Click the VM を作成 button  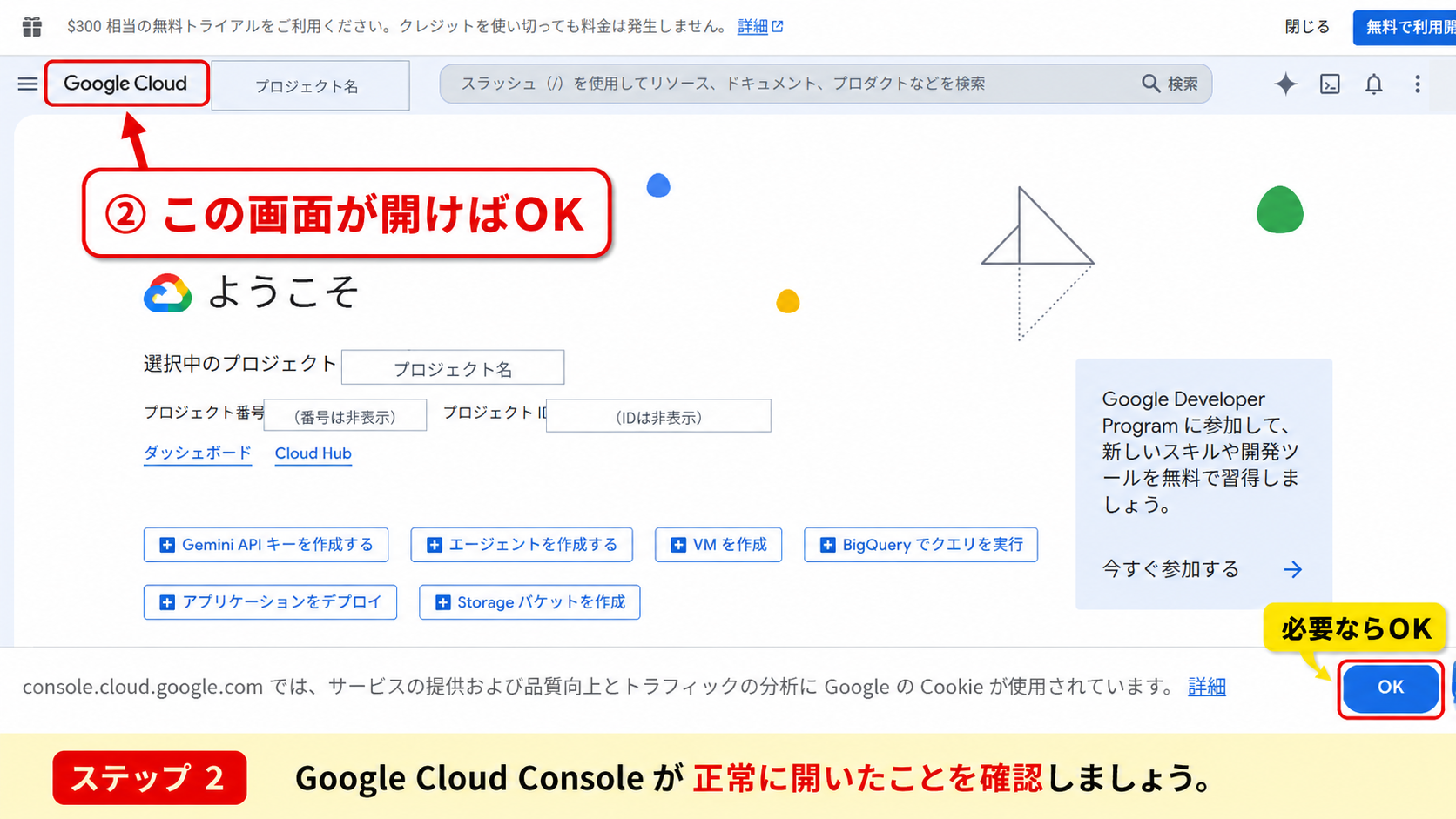(x=718, y=545)
